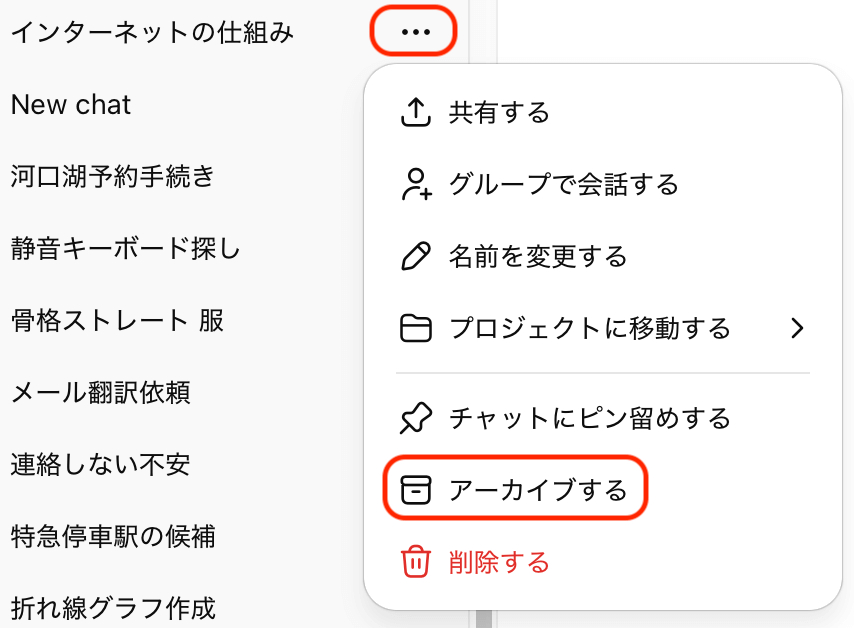Choose 削除する to delete chat

(499, 562)
